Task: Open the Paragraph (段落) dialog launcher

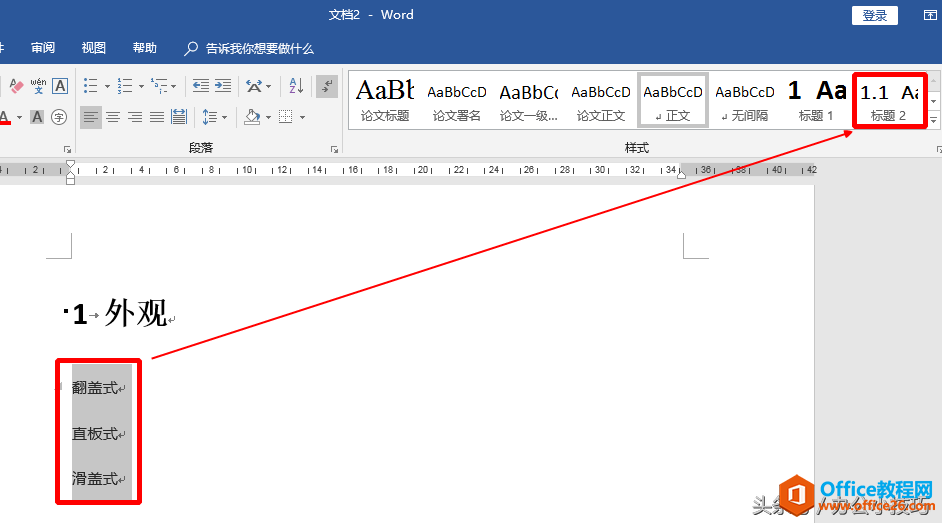Action: click(x=334, y=149)
